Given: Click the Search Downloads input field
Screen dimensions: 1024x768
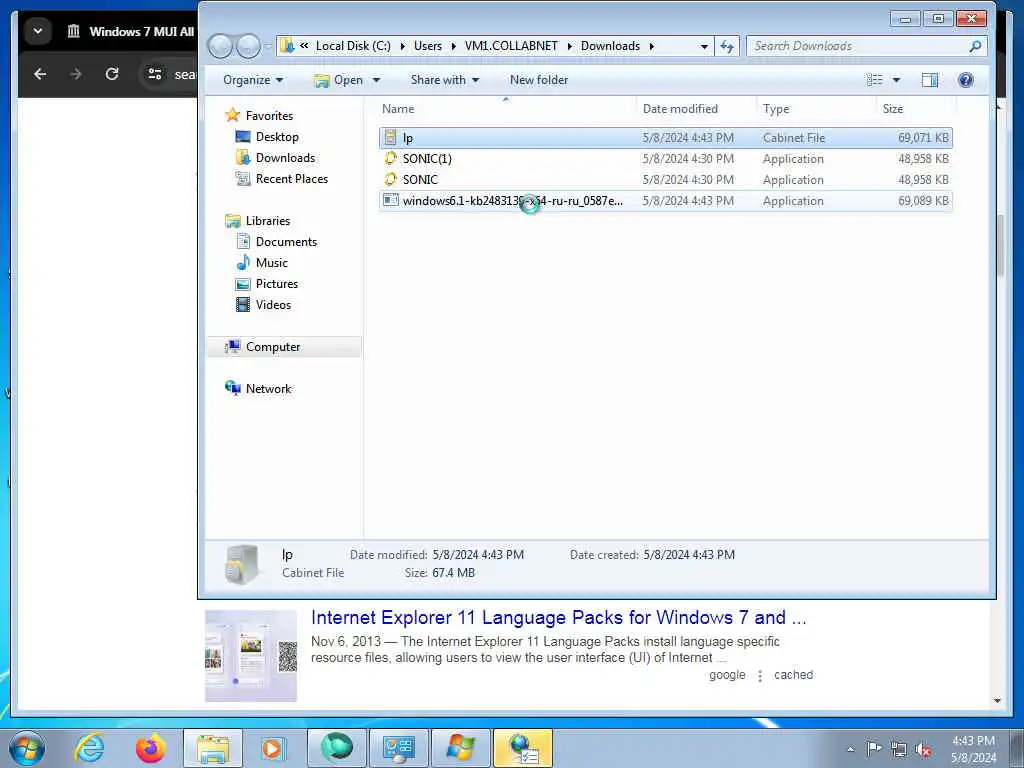Looking at the screenshot, I should [859, 46].
